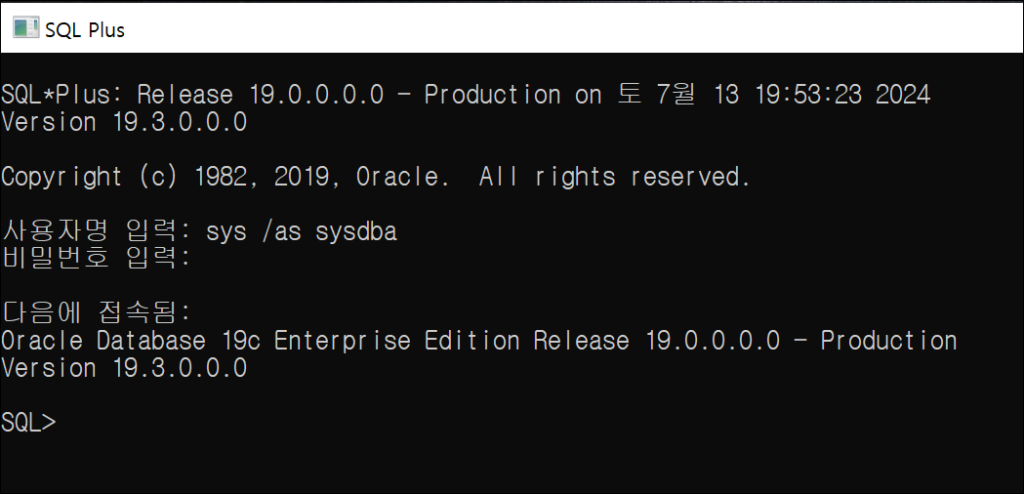This screenshot has height=494, width=1024.
Task: Click the 토 7월 13 date text
Action: tap(679, 95)
